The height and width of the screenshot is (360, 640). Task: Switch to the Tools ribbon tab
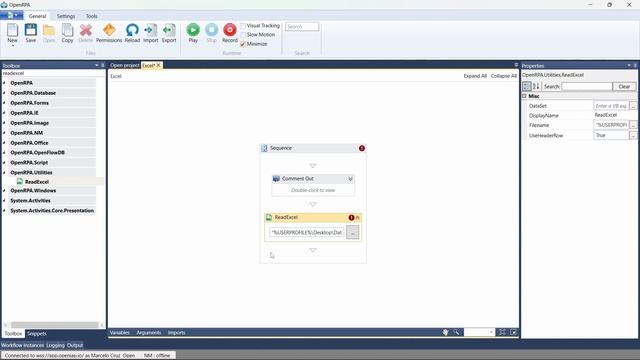click(91, 16)
